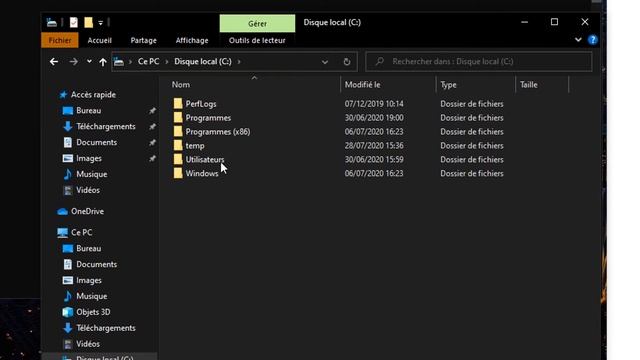Refresh the current folder view
The width and height of the screenshot is (640, 360).
pos(347,62)
